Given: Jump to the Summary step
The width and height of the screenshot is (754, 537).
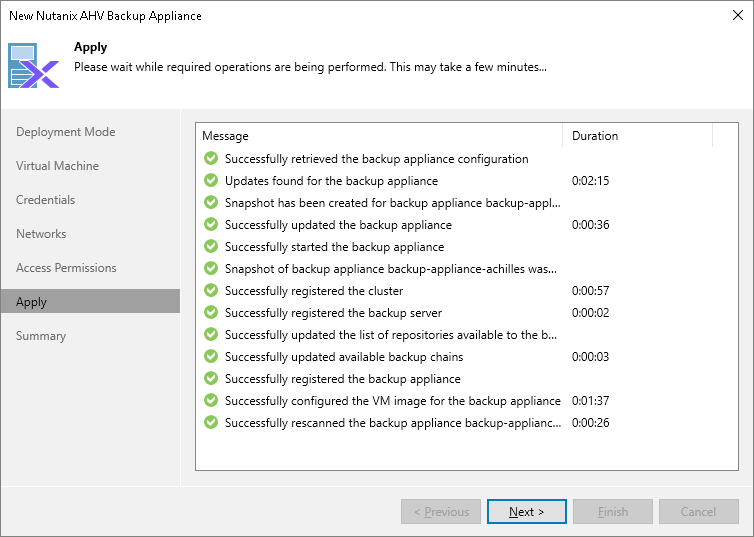Looking at the screenshot, I should coord(41,336).
